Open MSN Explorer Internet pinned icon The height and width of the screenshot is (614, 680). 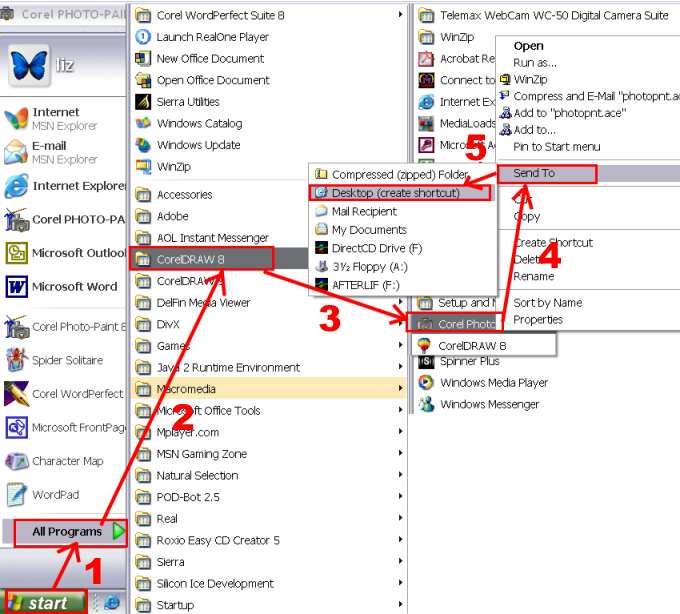(16, 118)
